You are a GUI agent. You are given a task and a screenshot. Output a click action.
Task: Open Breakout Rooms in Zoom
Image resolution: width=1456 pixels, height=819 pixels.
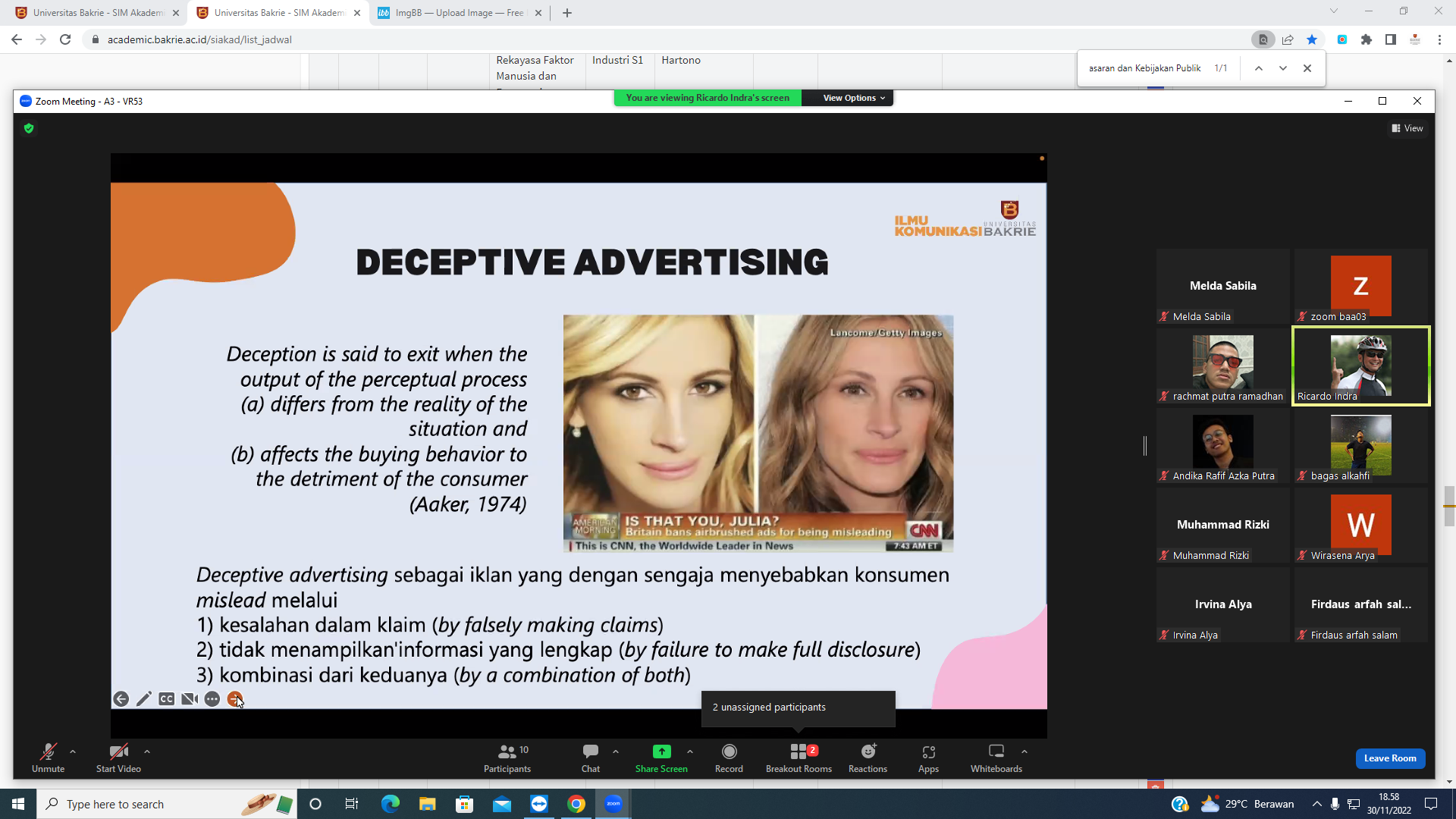pos(799,758)
